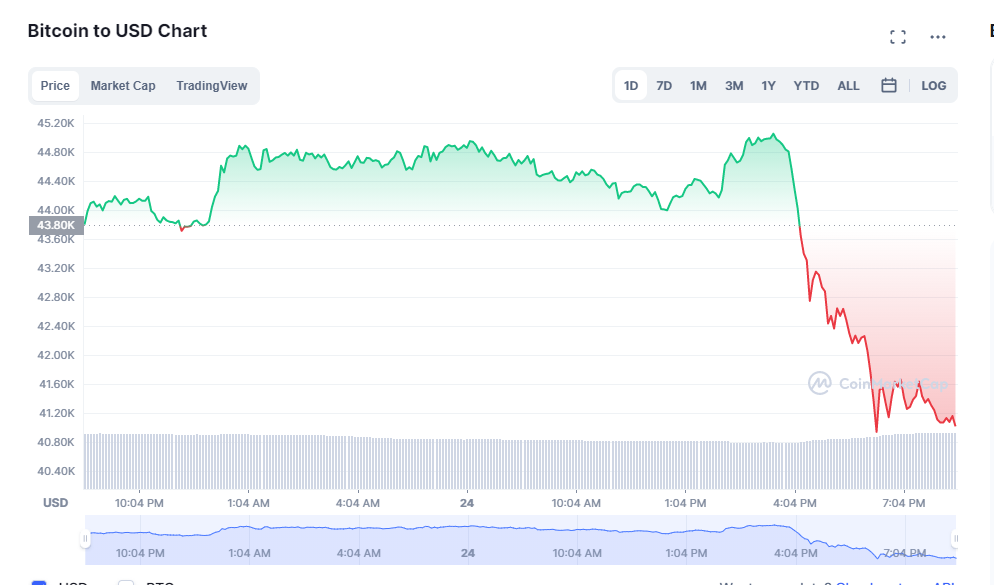Show ALL time price history
994x585 pixels.
pos(848,86)
